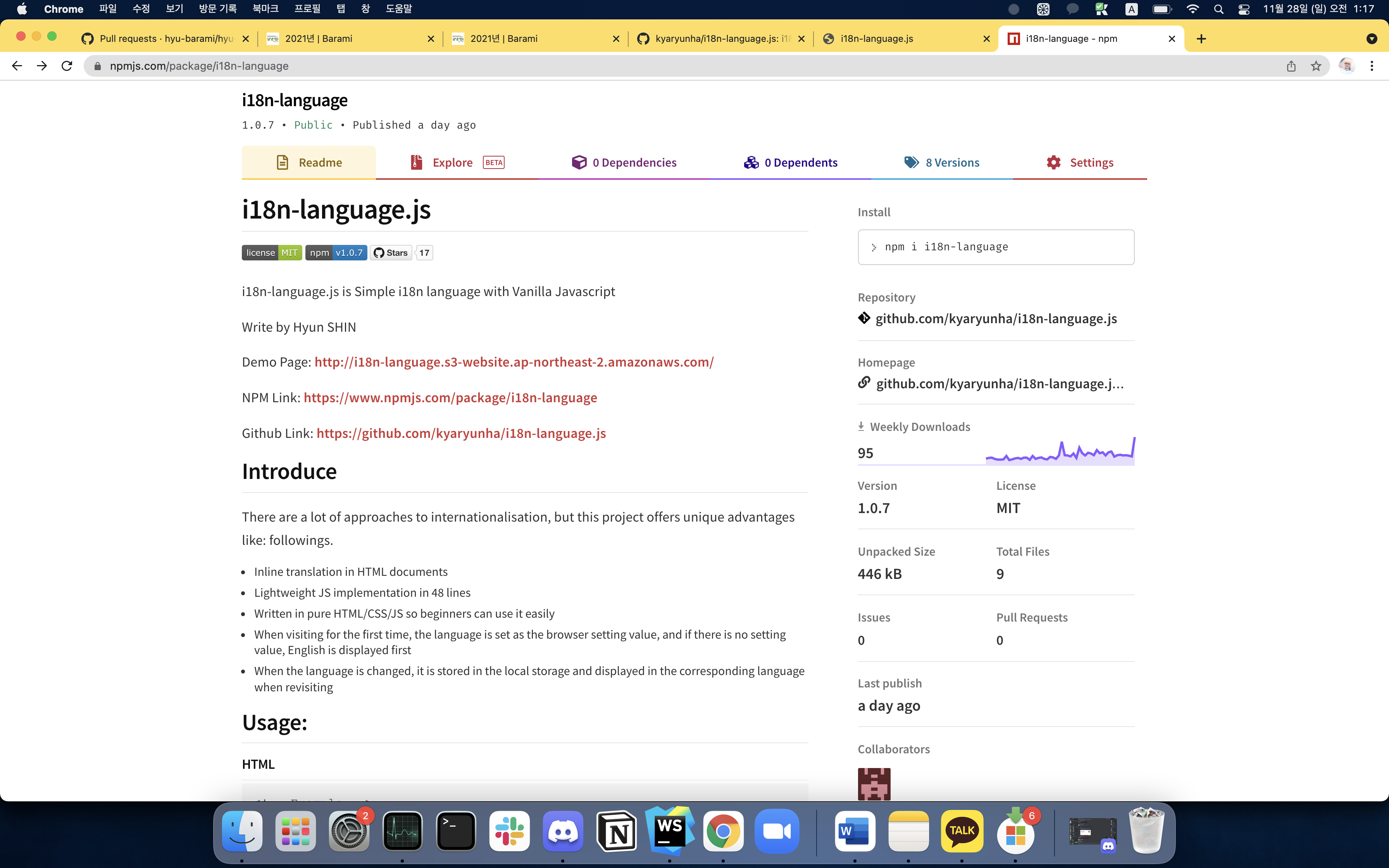Open the package Settings tab
Screen dimensions: 1389x868
1080,162
